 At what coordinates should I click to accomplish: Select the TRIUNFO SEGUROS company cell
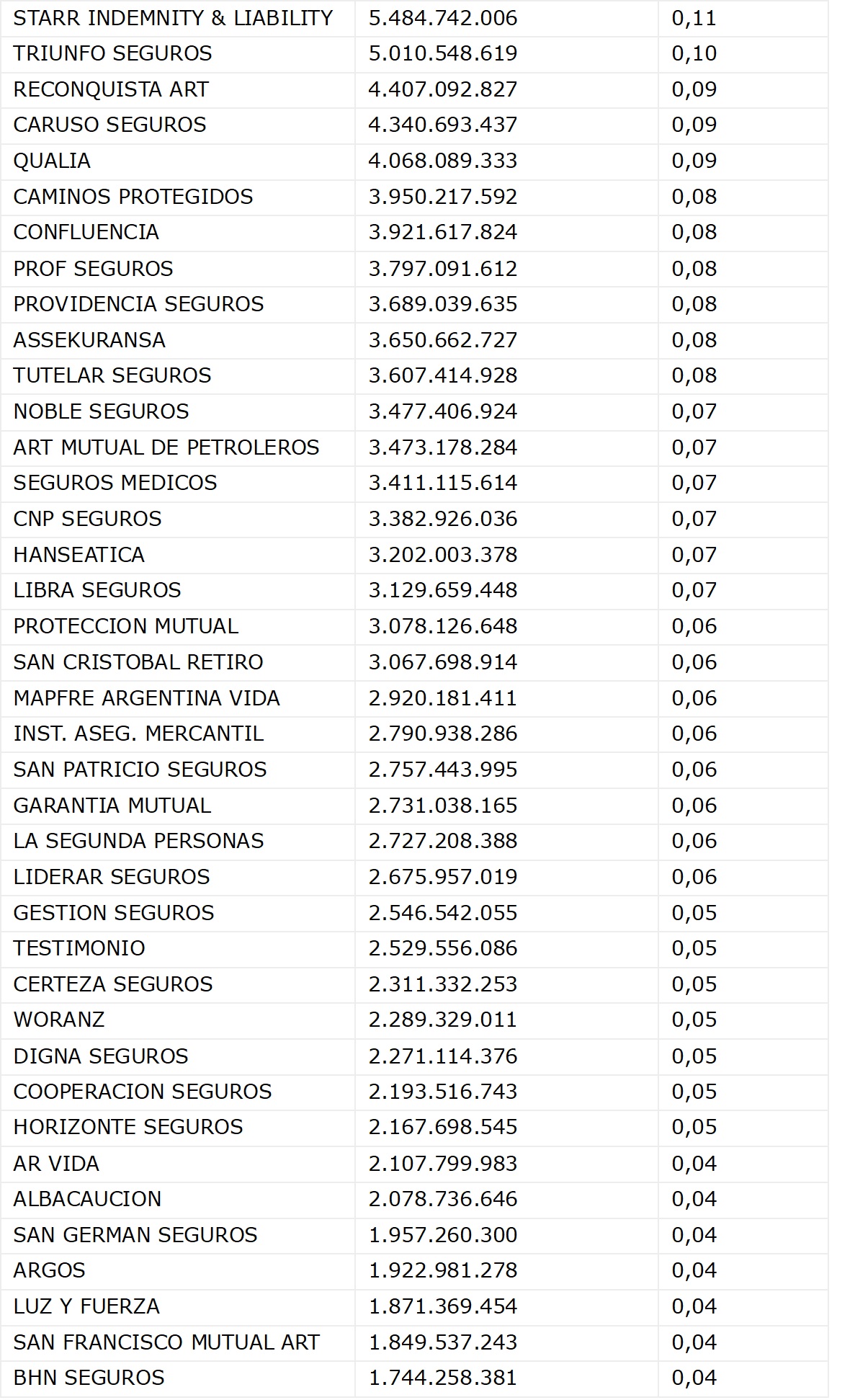coord(112,53)
